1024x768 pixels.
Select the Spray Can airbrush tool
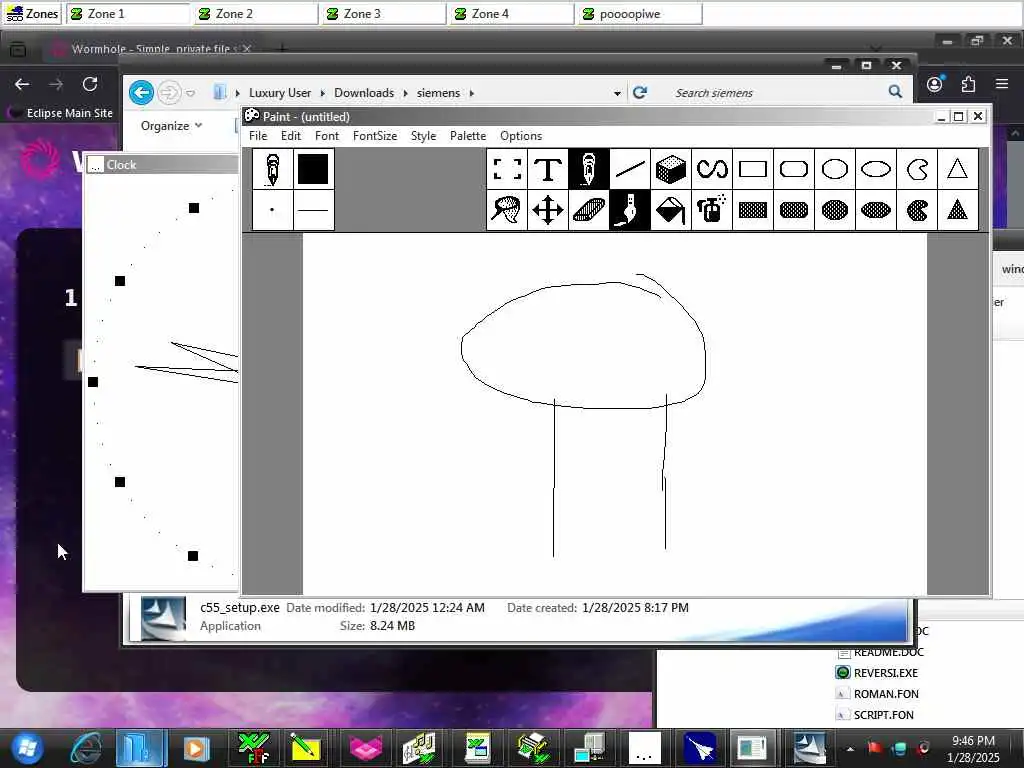(712, 210)
